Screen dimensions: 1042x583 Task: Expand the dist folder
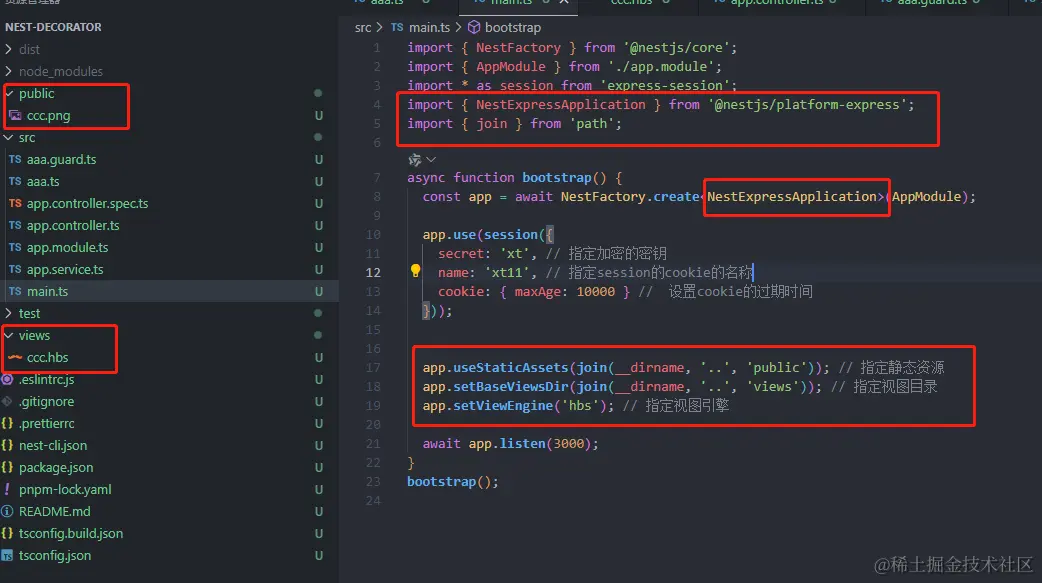click(8, 49)
